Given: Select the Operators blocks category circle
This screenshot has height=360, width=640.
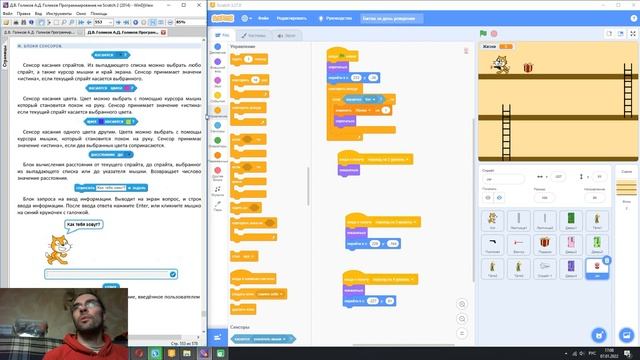Looking at the screenshot, I should [218, 140].
